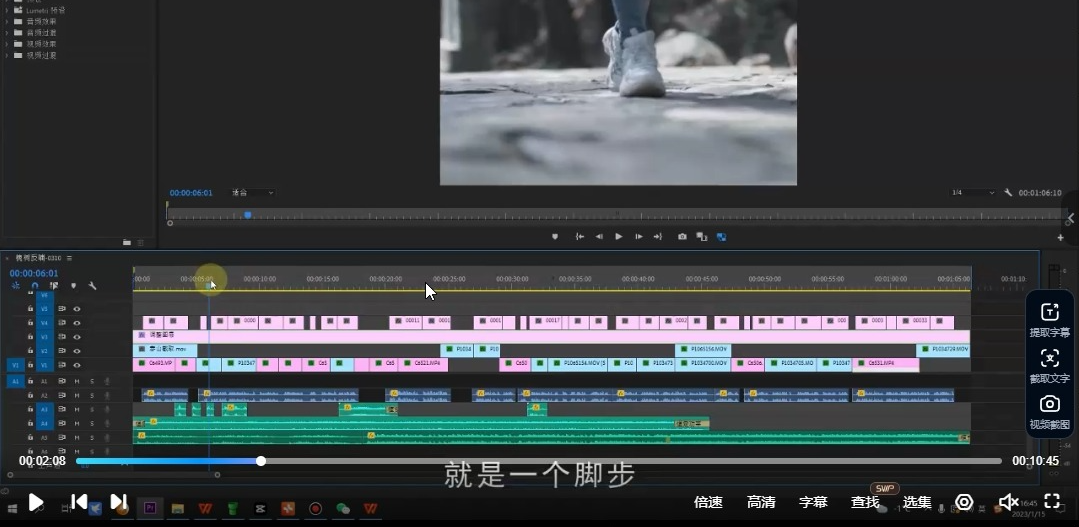Click 提取字幕 extract subtitles tool
This screenshot has height=527, width=1079.
tap(1049, 320)
